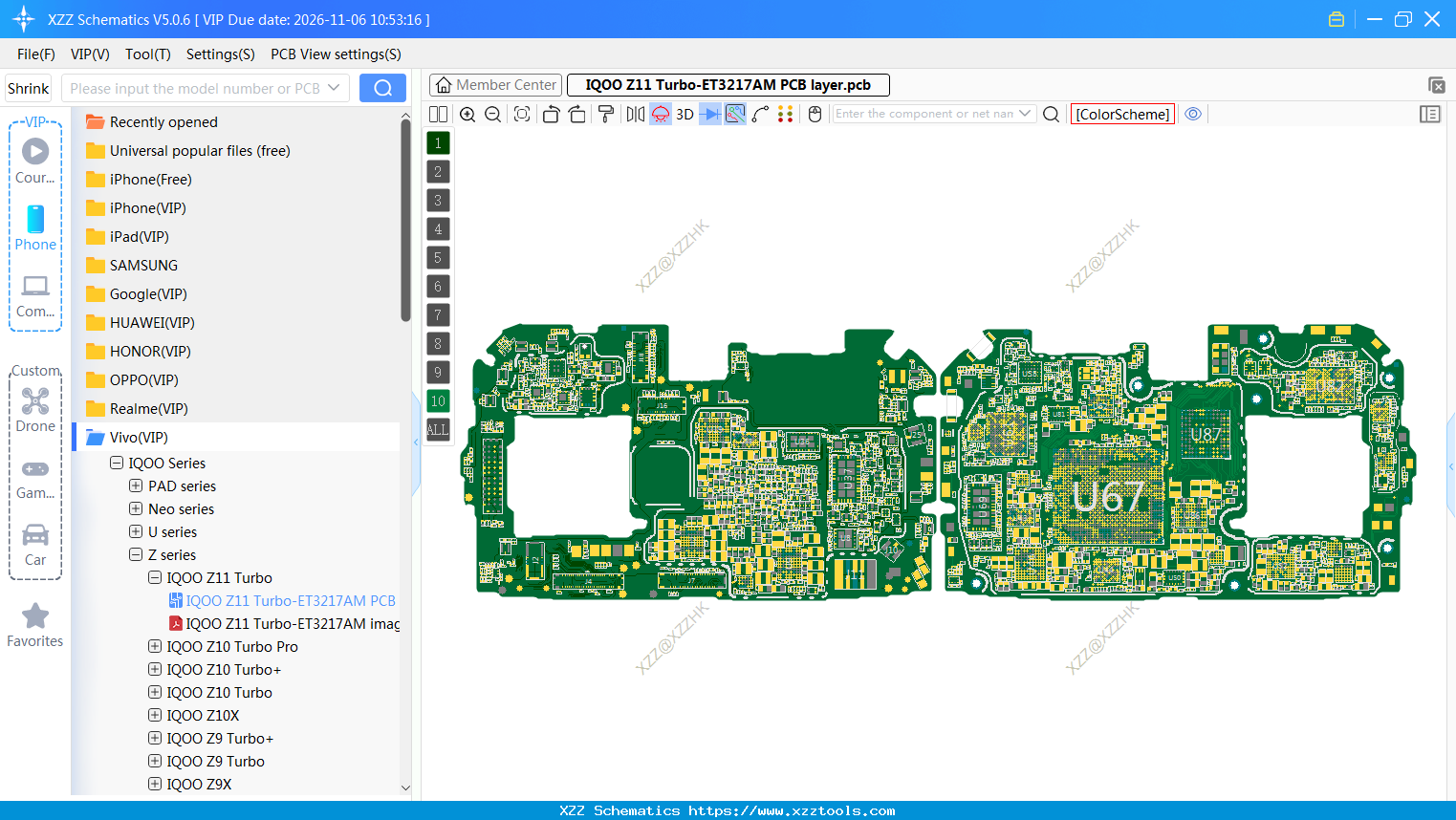Screen dimensions: 1456x820
Task: Toggle the diode jump-to-net tool
Action: (708, 114)
